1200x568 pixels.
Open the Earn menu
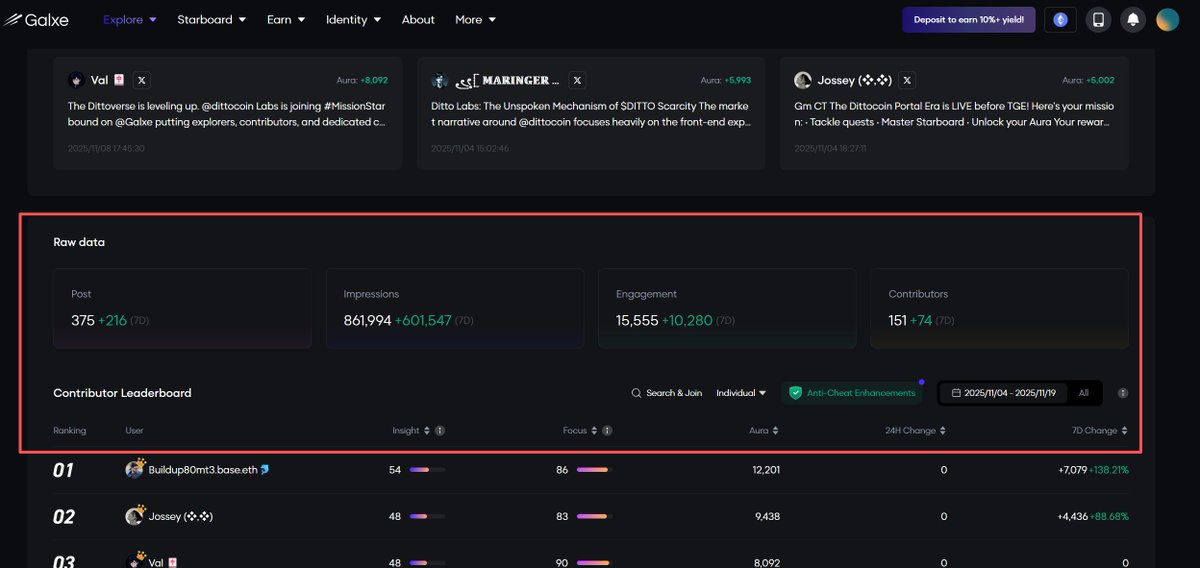pyautogui.click(x=285, y=19)
